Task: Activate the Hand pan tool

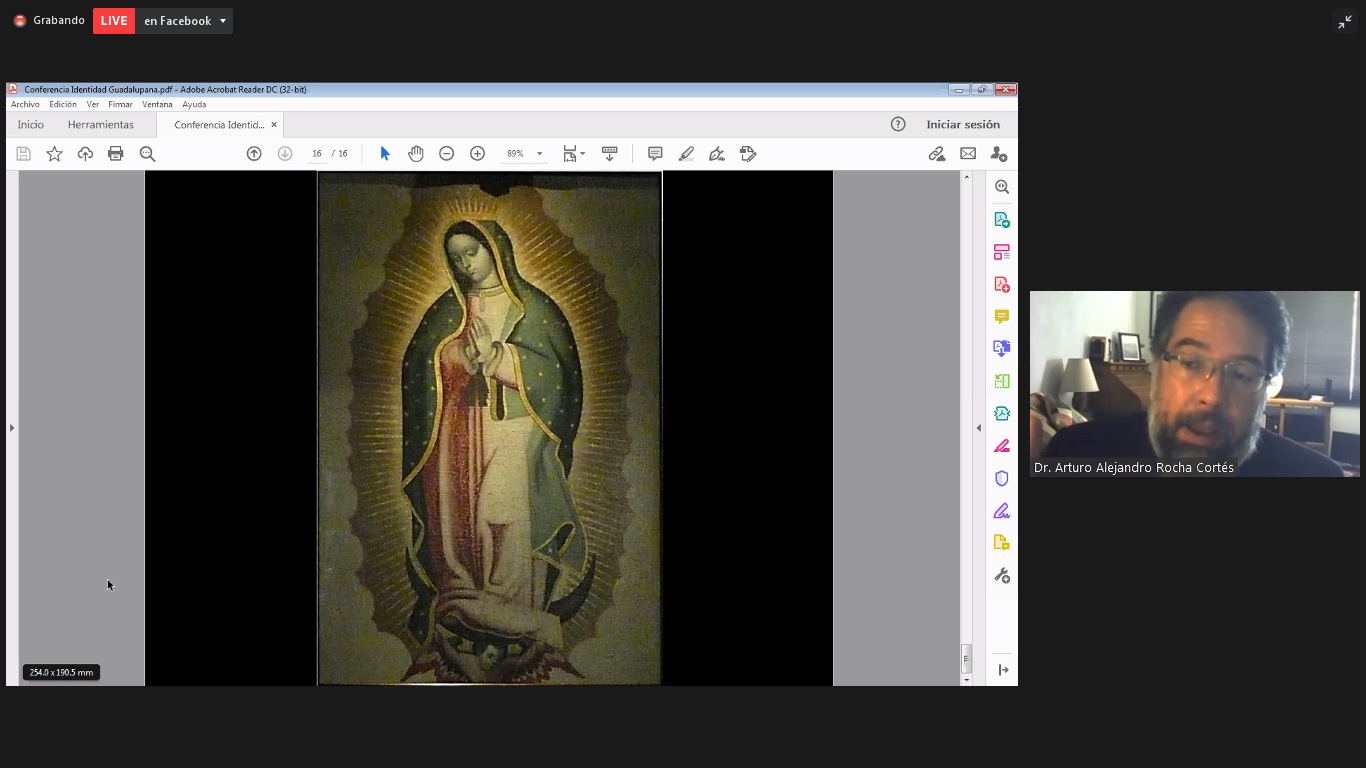Action: point(416,154)
